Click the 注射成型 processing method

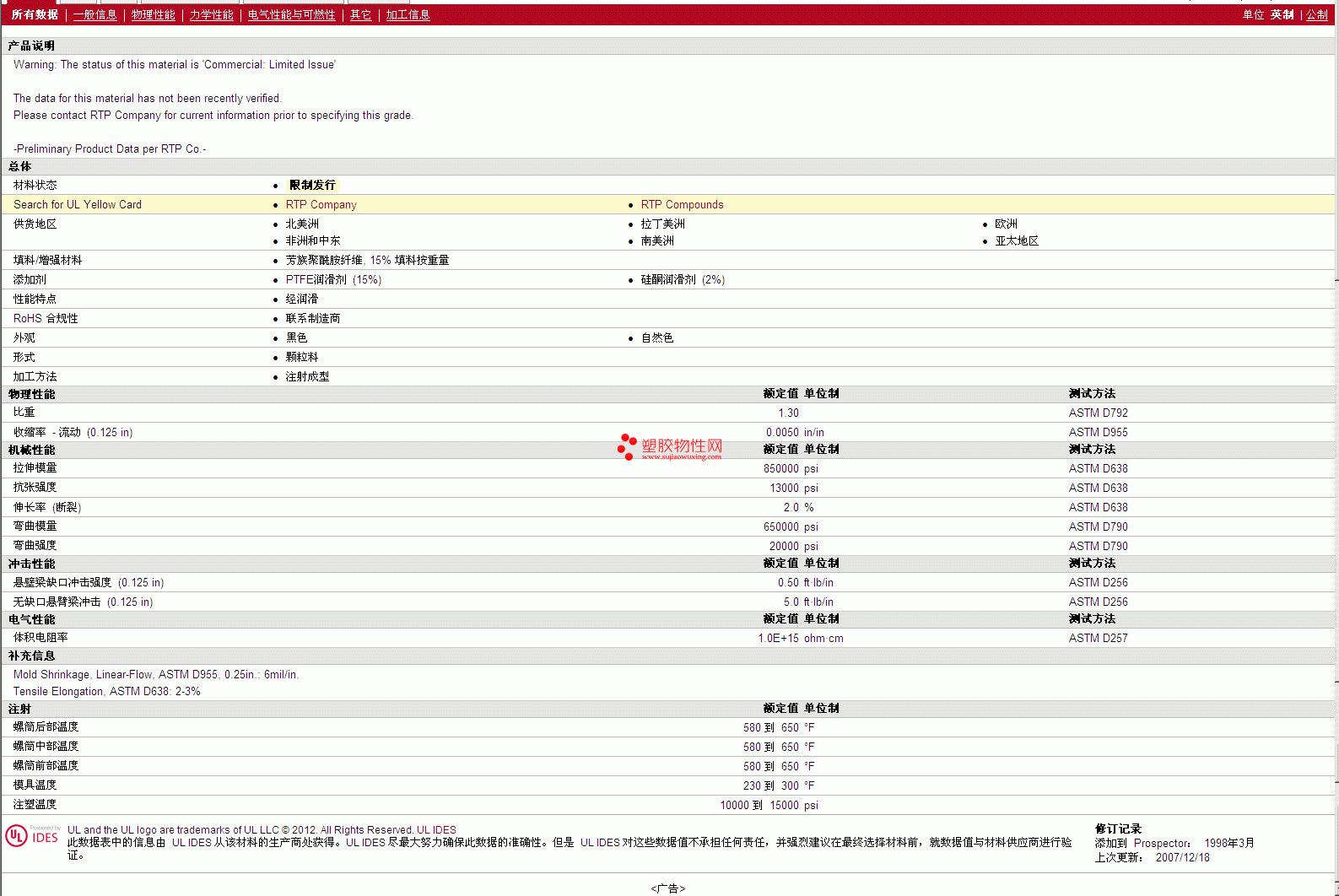pos(308,377)
